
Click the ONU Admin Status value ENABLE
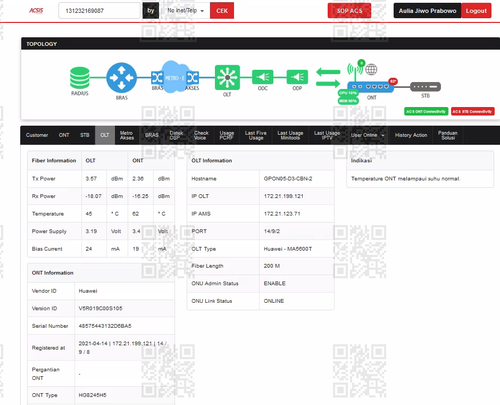[x=275, y=283]
